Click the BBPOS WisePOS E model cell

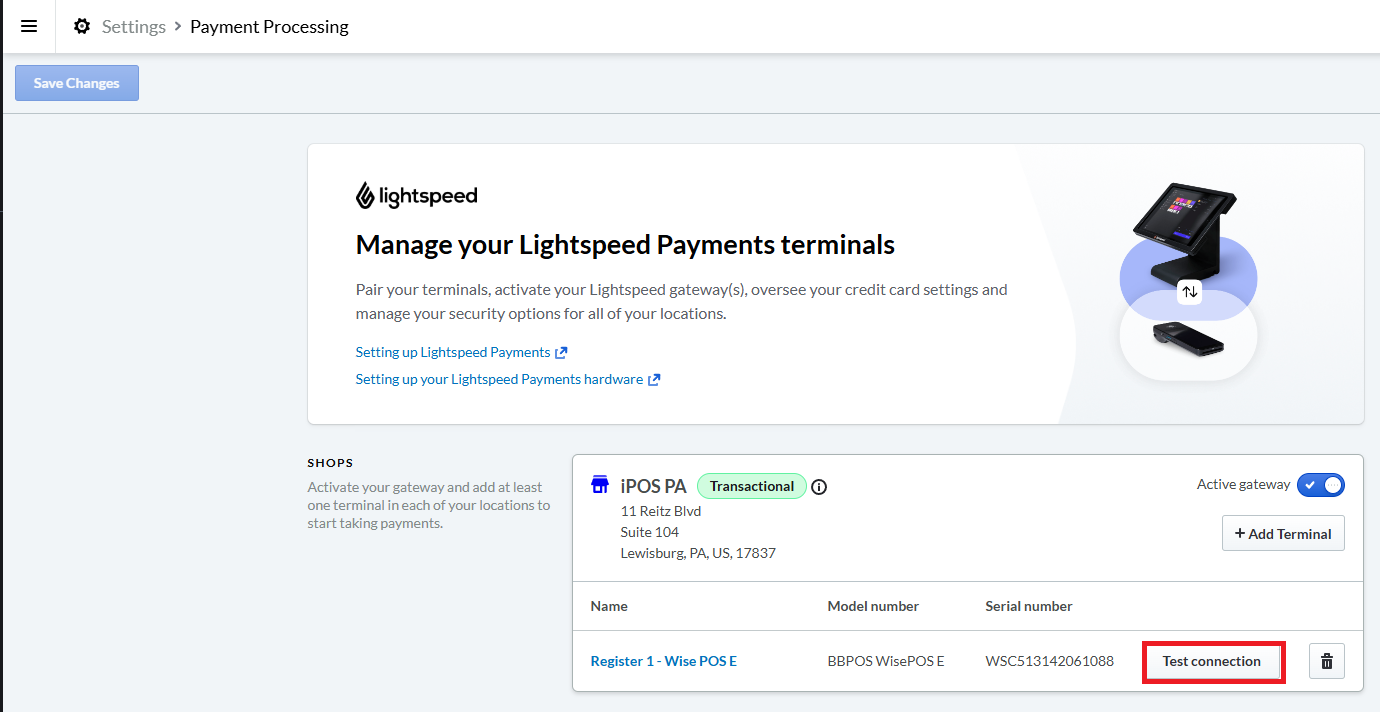(886, 661)
